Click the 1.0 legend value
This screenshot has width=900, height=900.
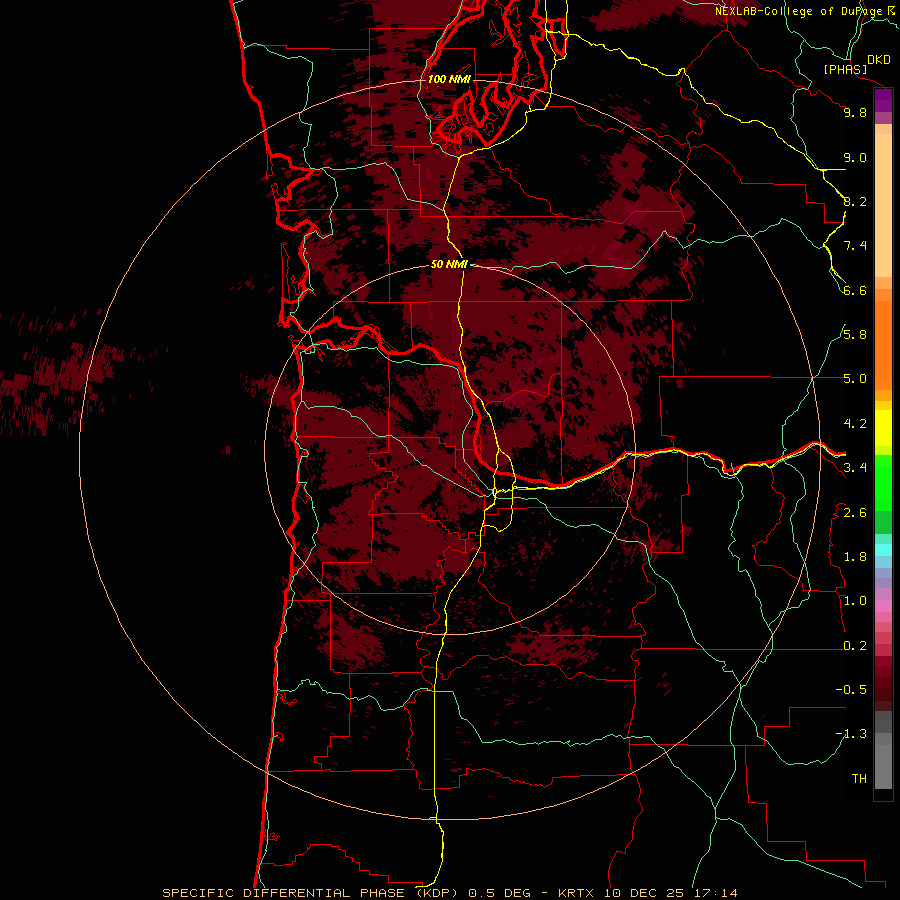tap(855, 601)
